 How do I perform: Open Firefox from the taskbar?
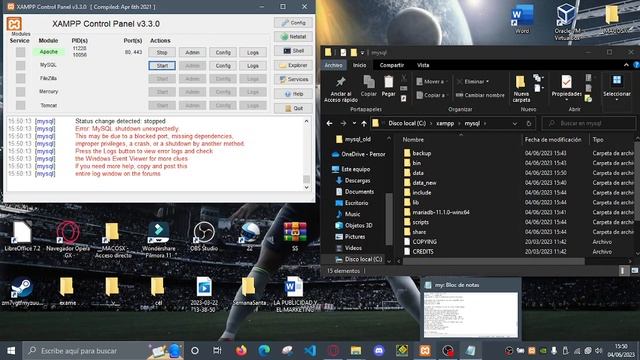click(x=241, y=351)
